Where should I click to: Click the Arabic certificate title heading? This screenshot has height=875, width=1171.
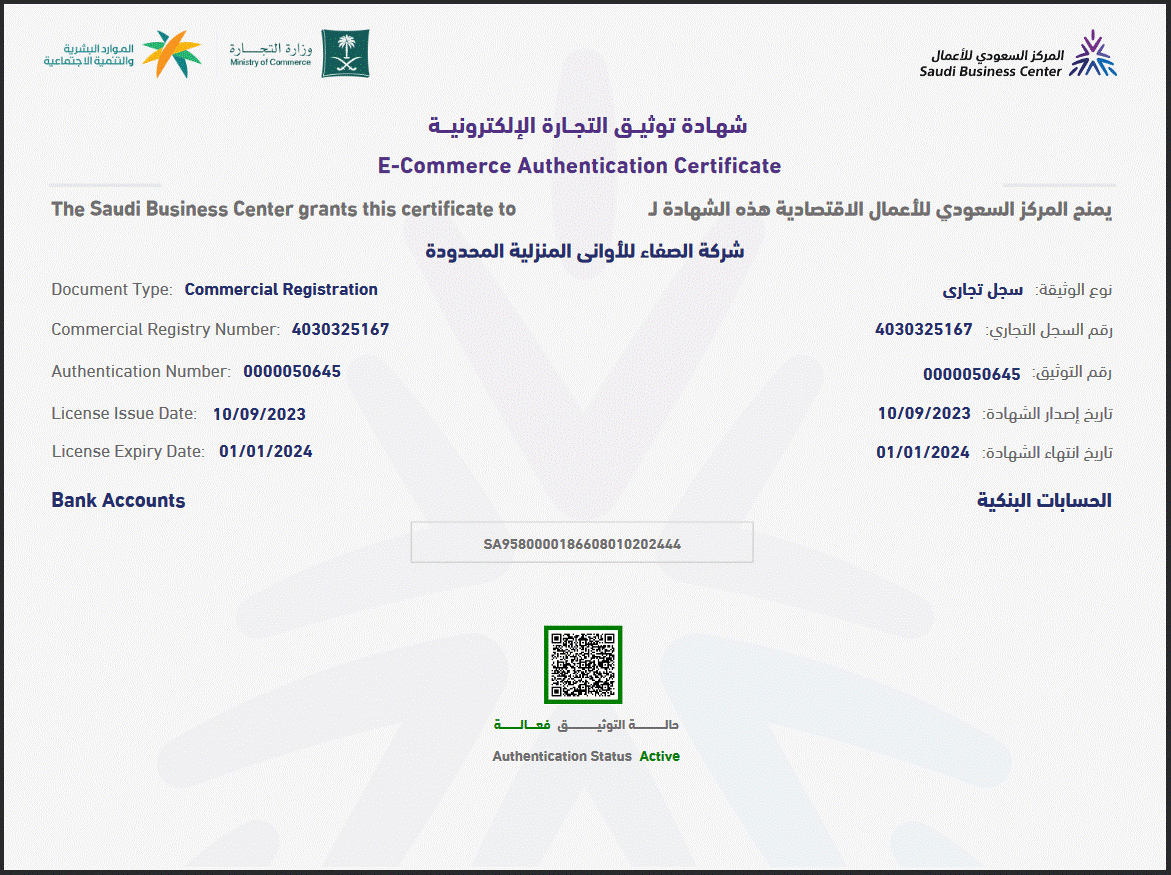pos(587,125)
